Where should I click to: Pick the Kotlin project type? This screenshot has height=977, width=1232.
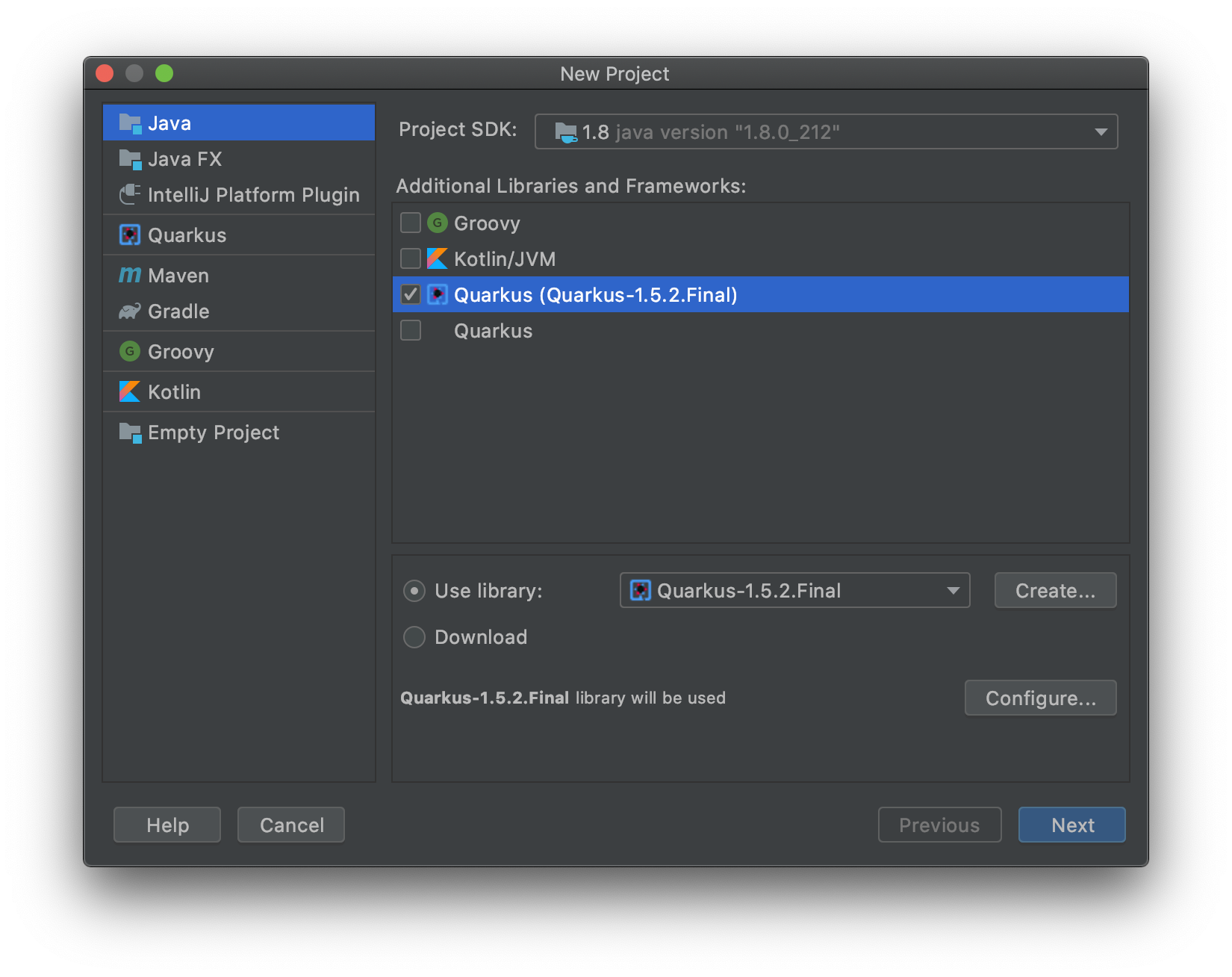coord(239,392)
